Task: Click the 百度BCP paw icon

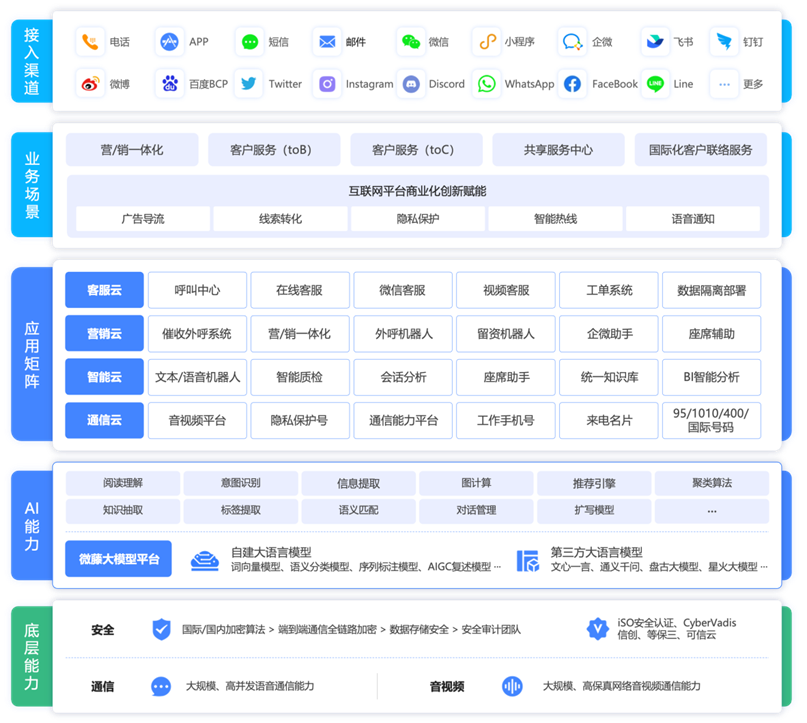Action: pyautogui.click(x=169, y=84)
